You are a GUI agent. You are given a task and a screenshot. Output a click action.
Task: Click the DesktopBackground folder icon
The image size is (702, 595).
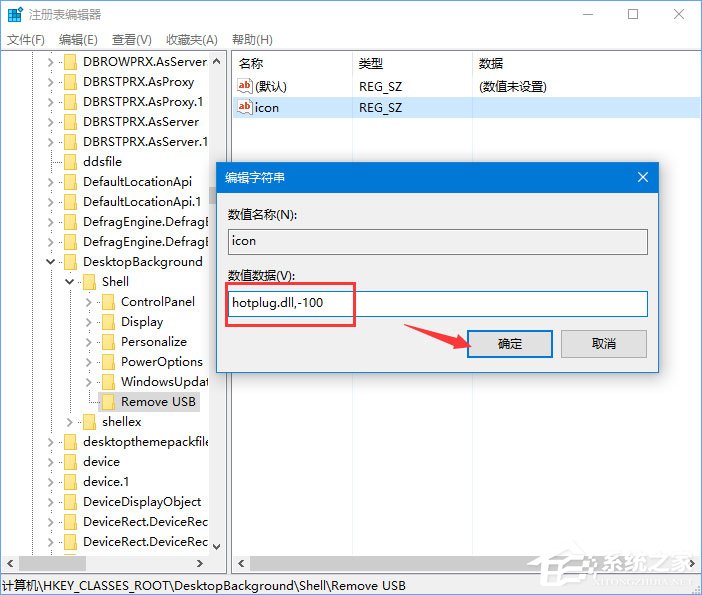[70, 262]
